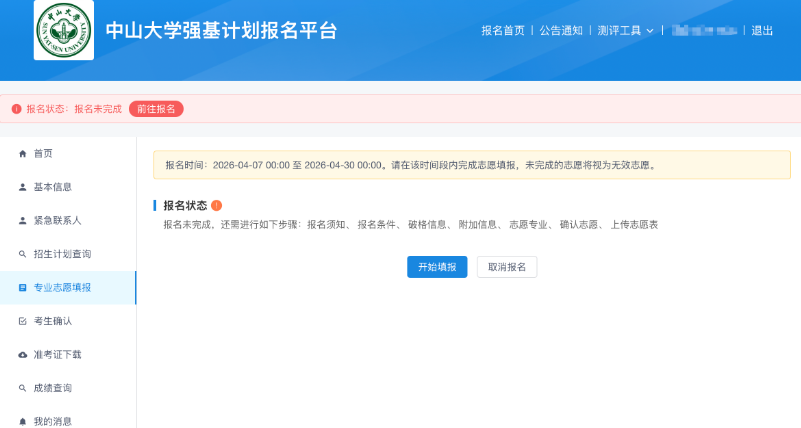Open 公告通知 in the top navigation
801x428 pixels.
[561, 31]
